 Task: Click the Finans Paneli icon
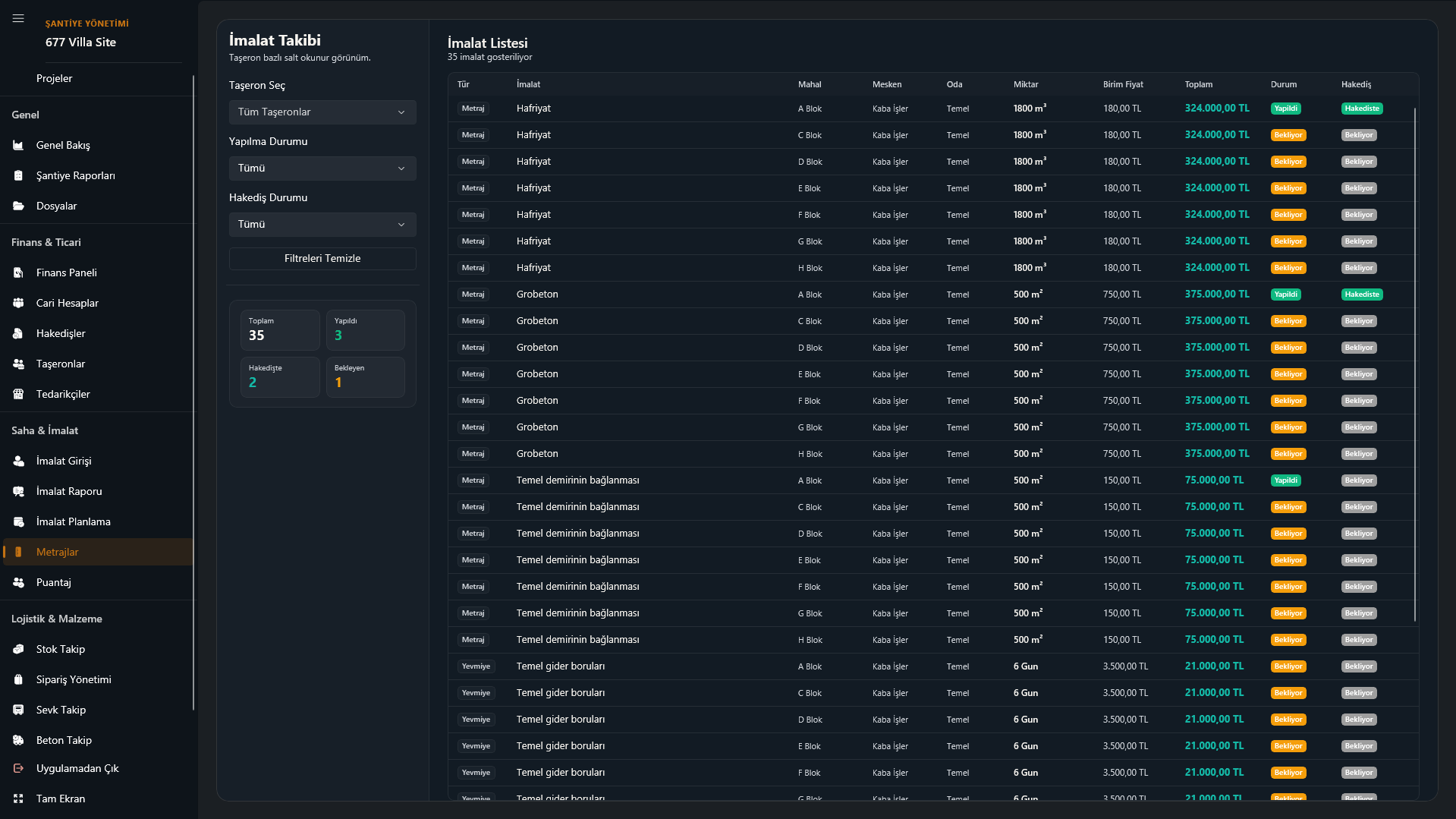[18, 272]
